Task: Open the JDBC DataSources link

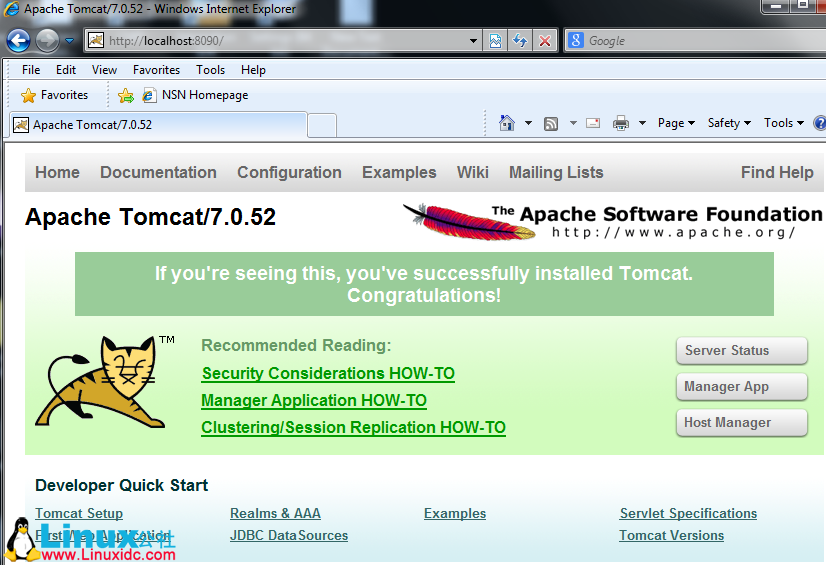Action: [x=289, y=536]
